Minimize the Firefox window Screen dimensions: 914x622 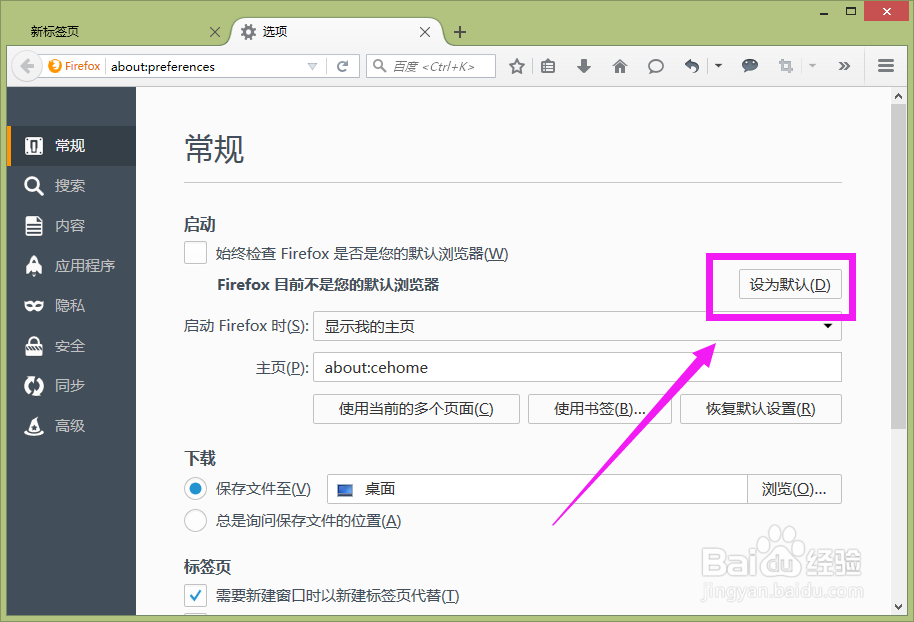(824, 12)
